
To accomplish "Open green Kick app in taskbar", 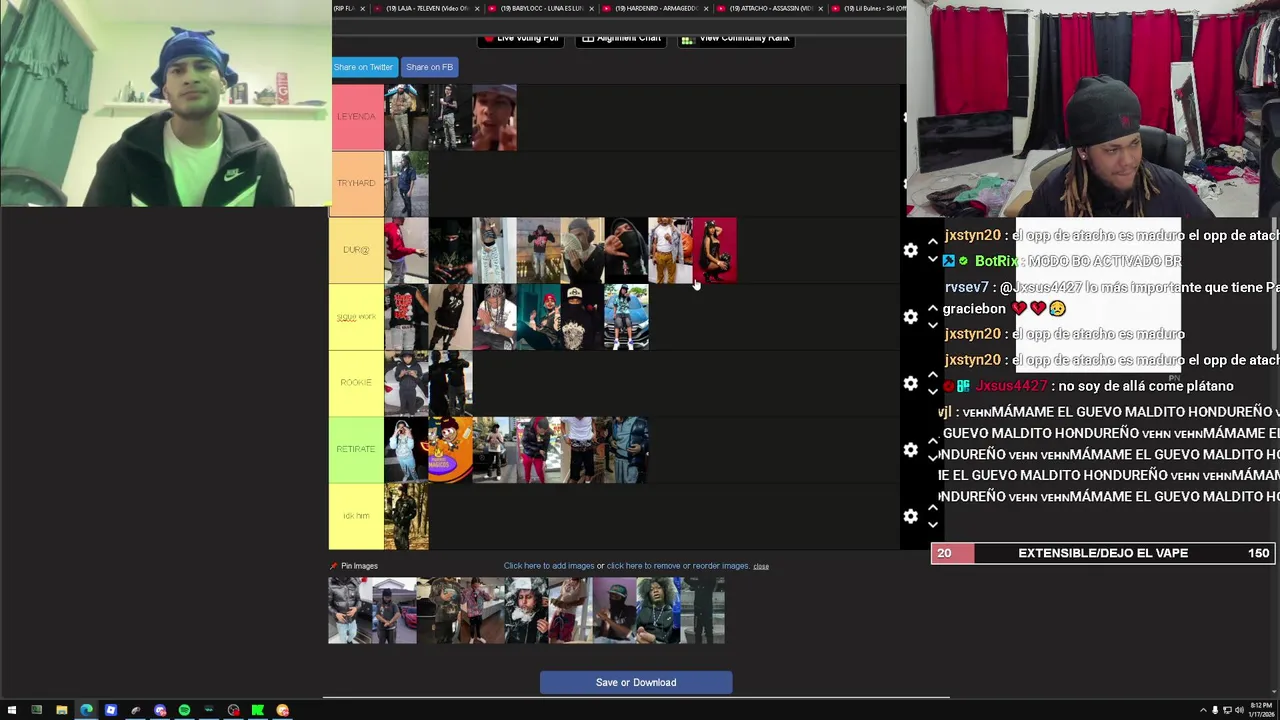I will [258, 710].
